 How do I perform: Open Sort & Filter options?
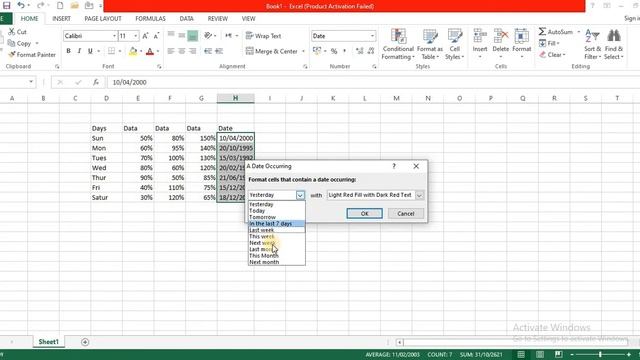(x=593, y=44)
